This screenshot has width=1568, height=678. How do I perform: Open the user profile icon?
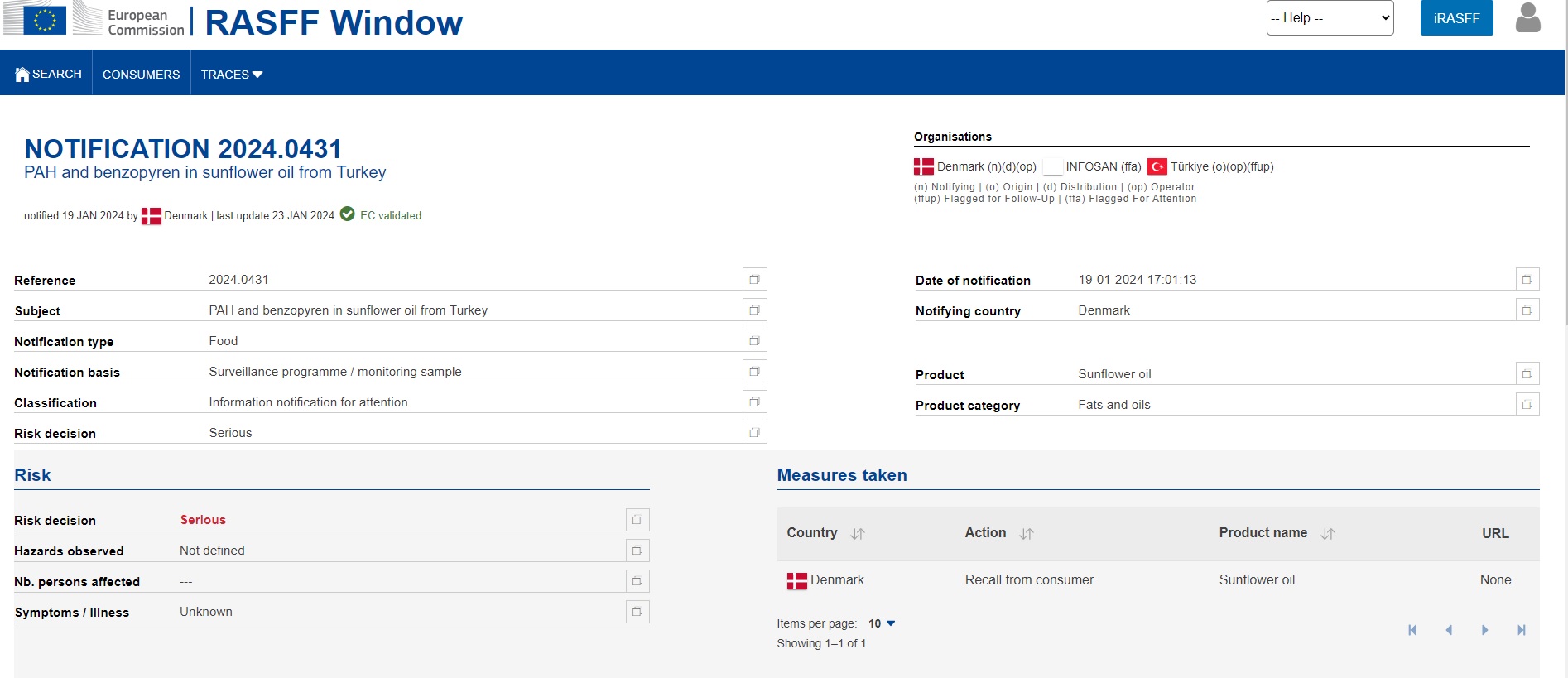(1528, 17)
